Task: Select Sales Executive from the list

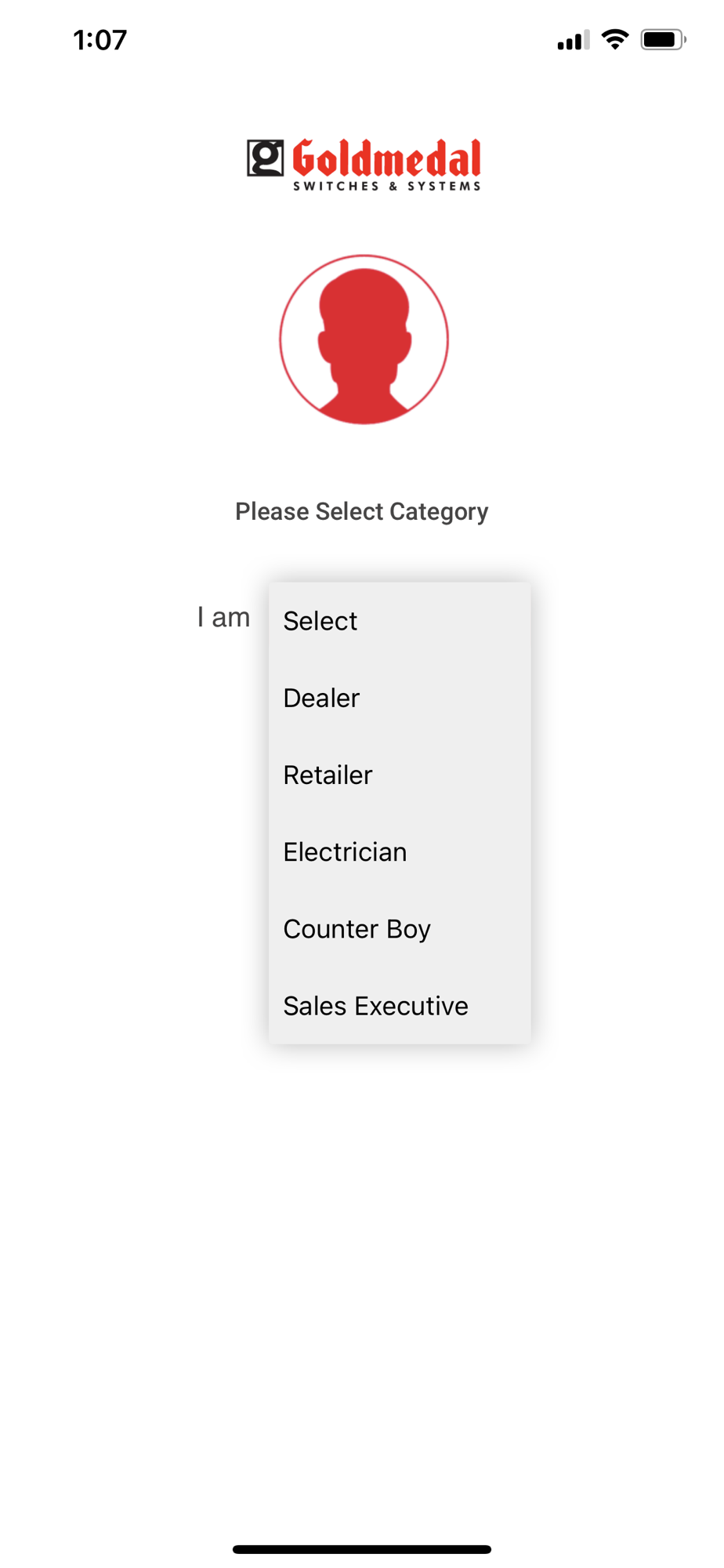Action: pos(400,1005)
